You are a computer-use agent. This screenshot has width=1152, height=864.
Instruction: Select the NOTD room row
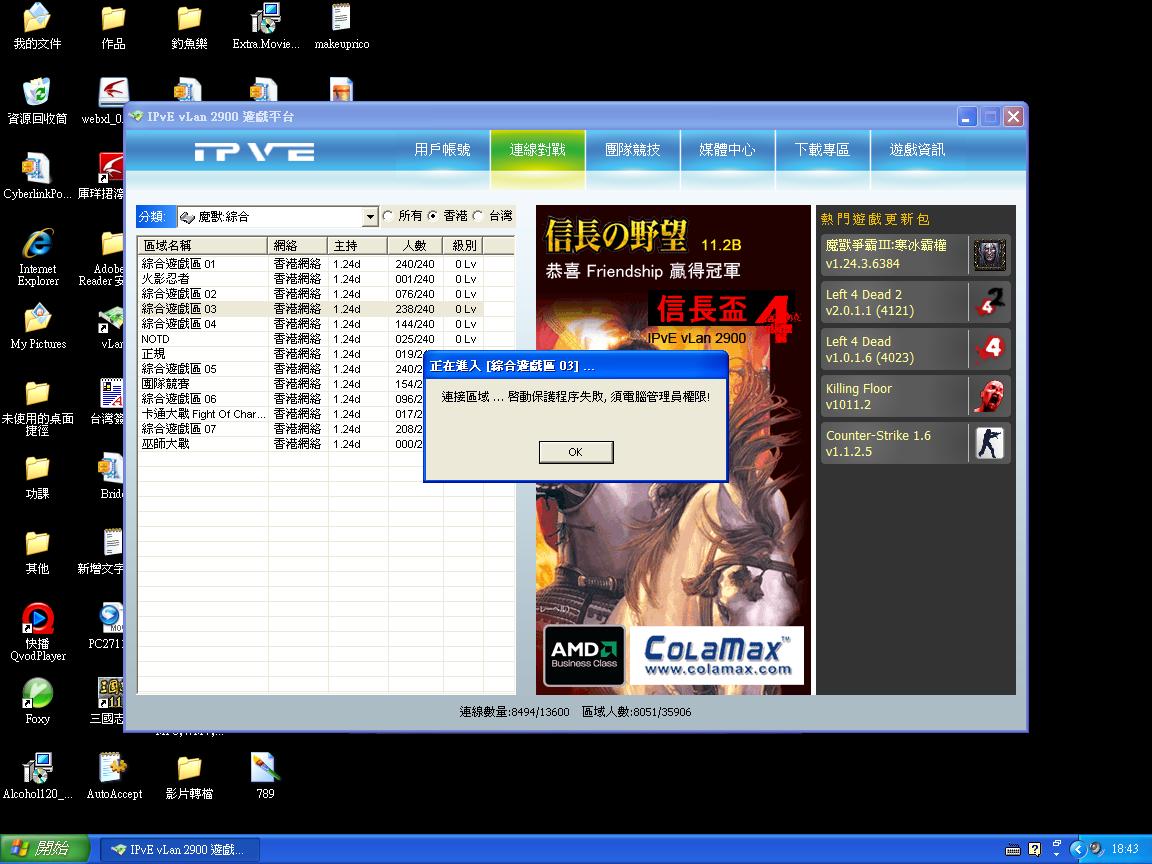(x=325, y=339)
